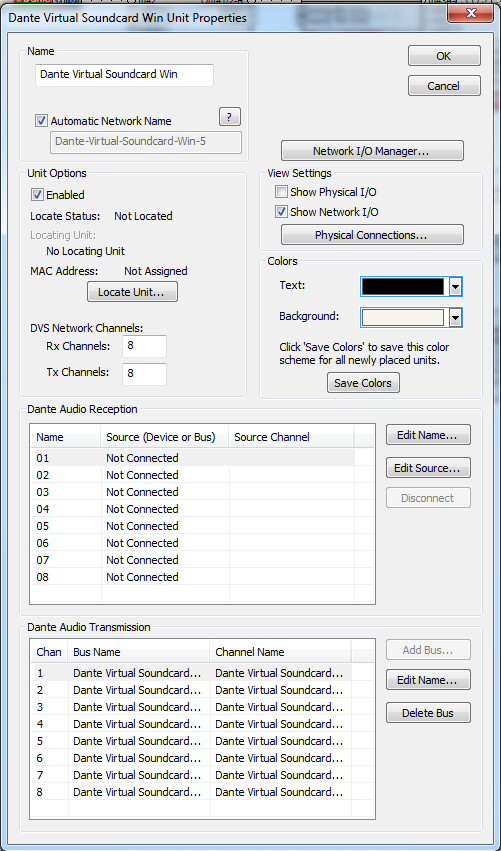
Task: Select transmission channel 3 row
Action: point(191,707)
